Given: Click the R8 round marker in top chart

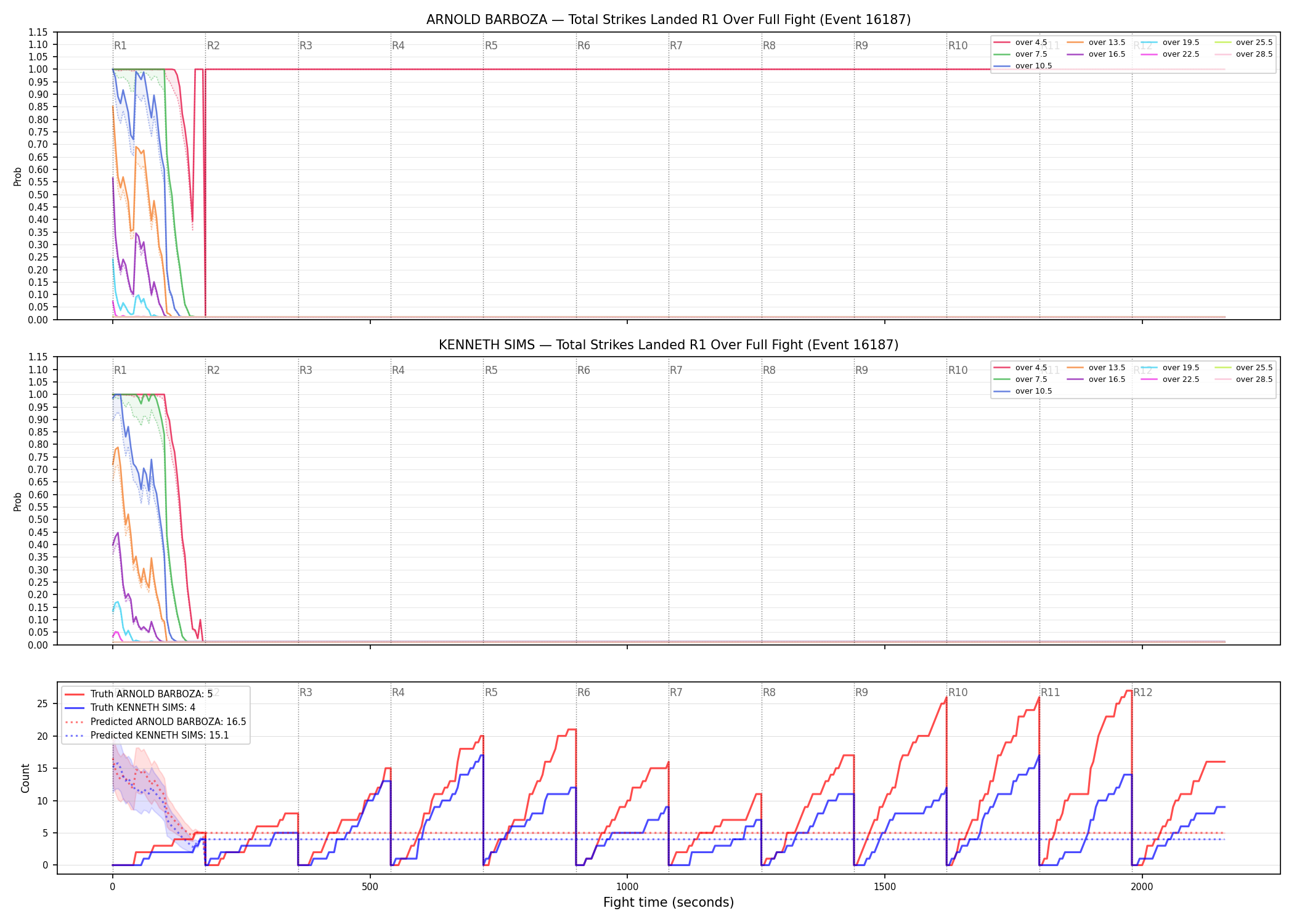Looking at the screenshot, I should click(x=769, y=46).
